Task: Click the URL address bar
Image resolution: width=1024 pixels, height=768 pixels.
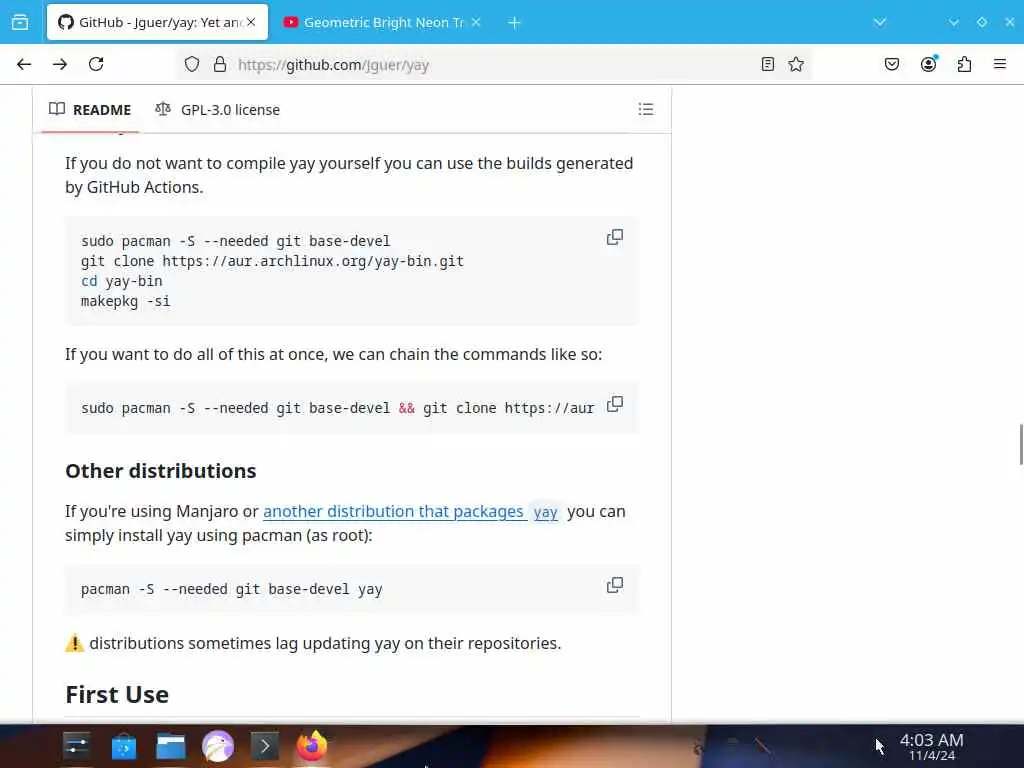Action: coord(494,64)
